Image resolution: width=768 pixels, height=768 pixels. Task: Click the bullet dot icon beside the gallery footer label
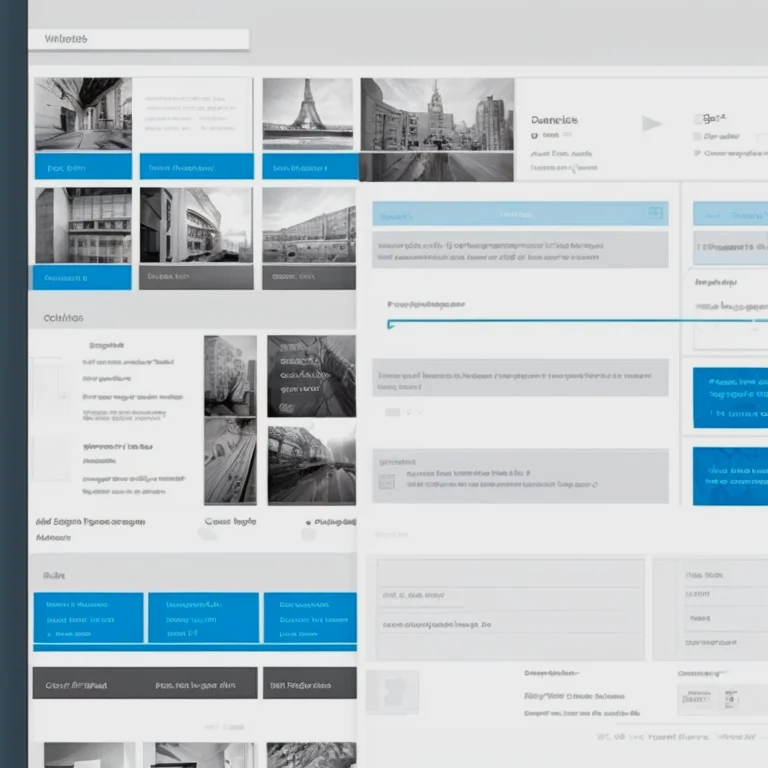(309, 523)
